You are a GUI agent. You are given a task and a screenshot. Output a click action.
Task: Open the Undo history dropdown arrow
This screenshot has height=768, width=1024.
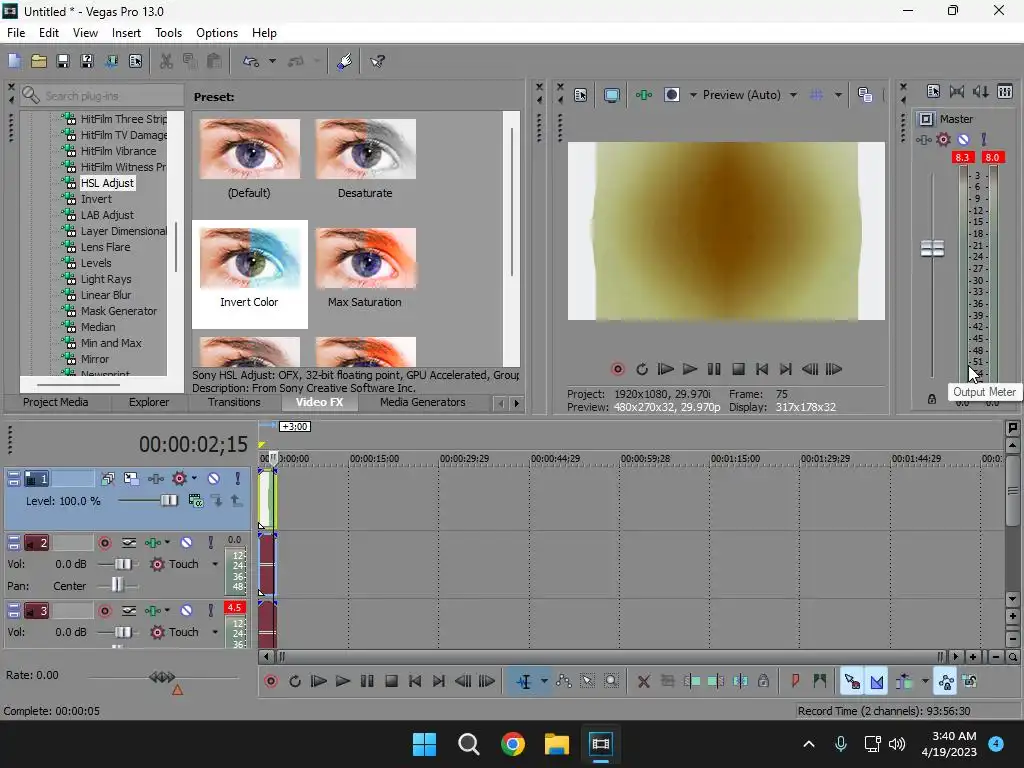tap(272, 61)
